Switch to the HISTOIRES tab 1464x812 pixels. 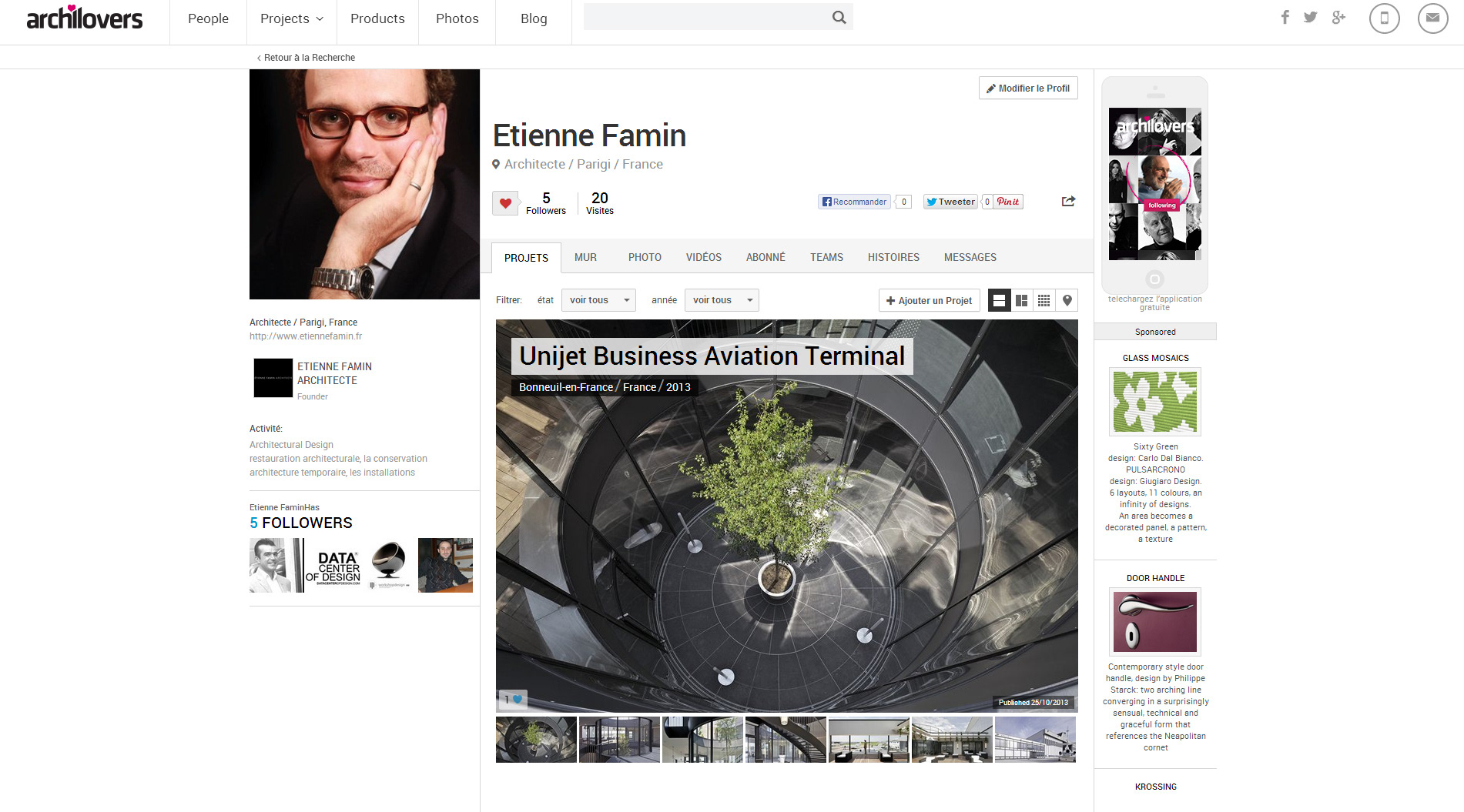pos(893,257)
